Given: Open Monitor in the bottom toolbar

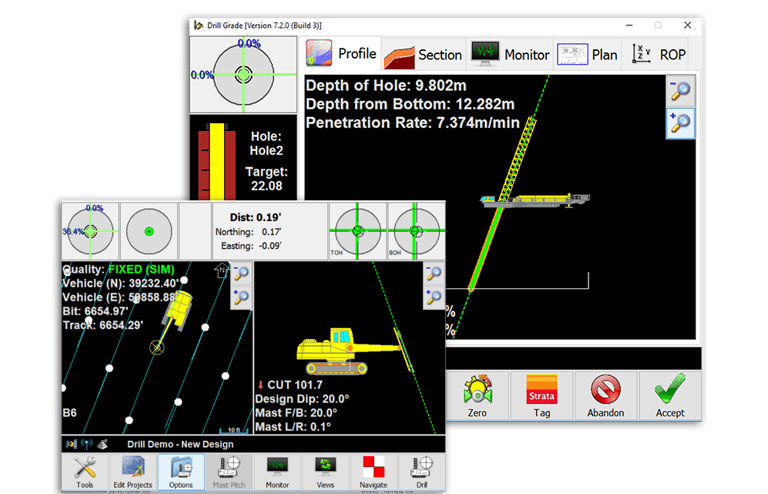Looking at the screenshot, I should coord(277,472).
